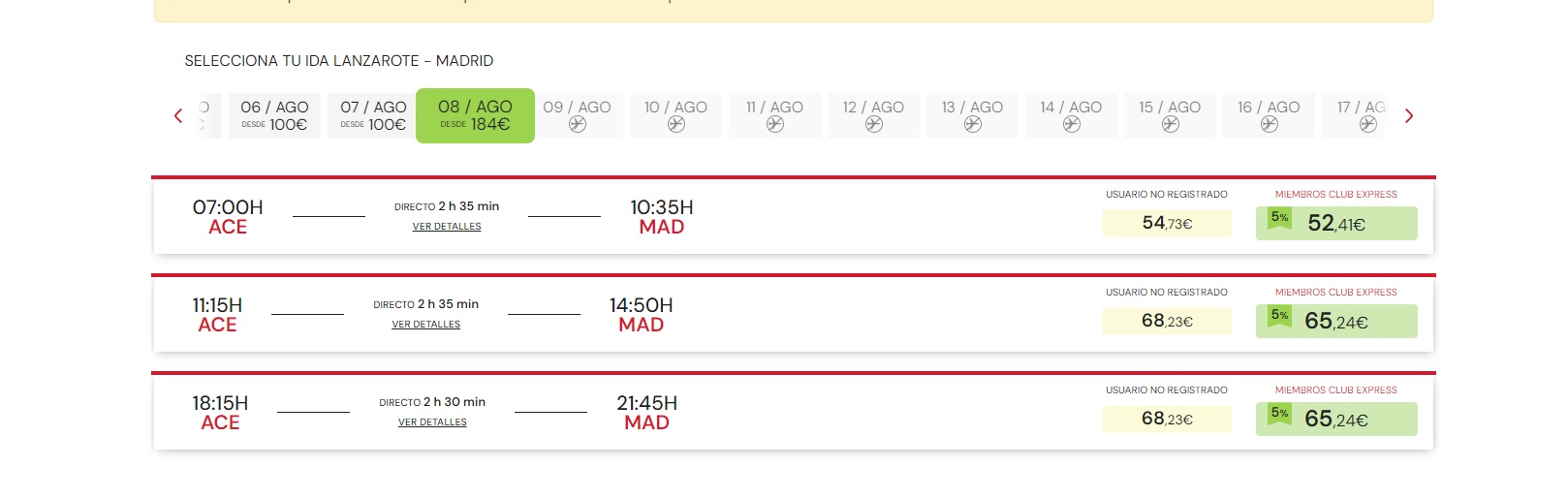Click no-flight icon under 16 / AGO
1568x499 pixels.
tap(1270, 124)
